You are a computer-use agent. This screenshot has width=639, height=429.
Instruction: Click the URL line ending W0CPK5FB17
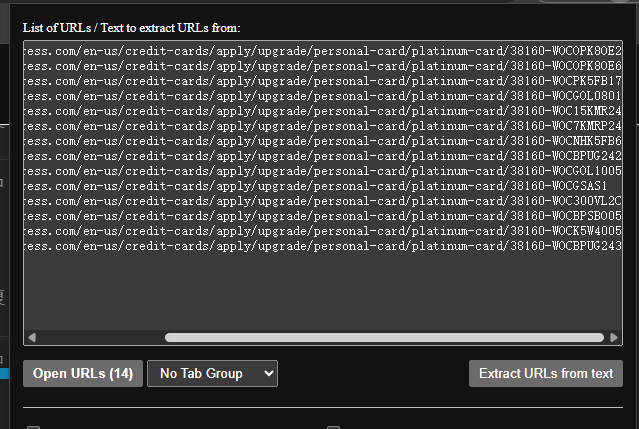(323, 81)
